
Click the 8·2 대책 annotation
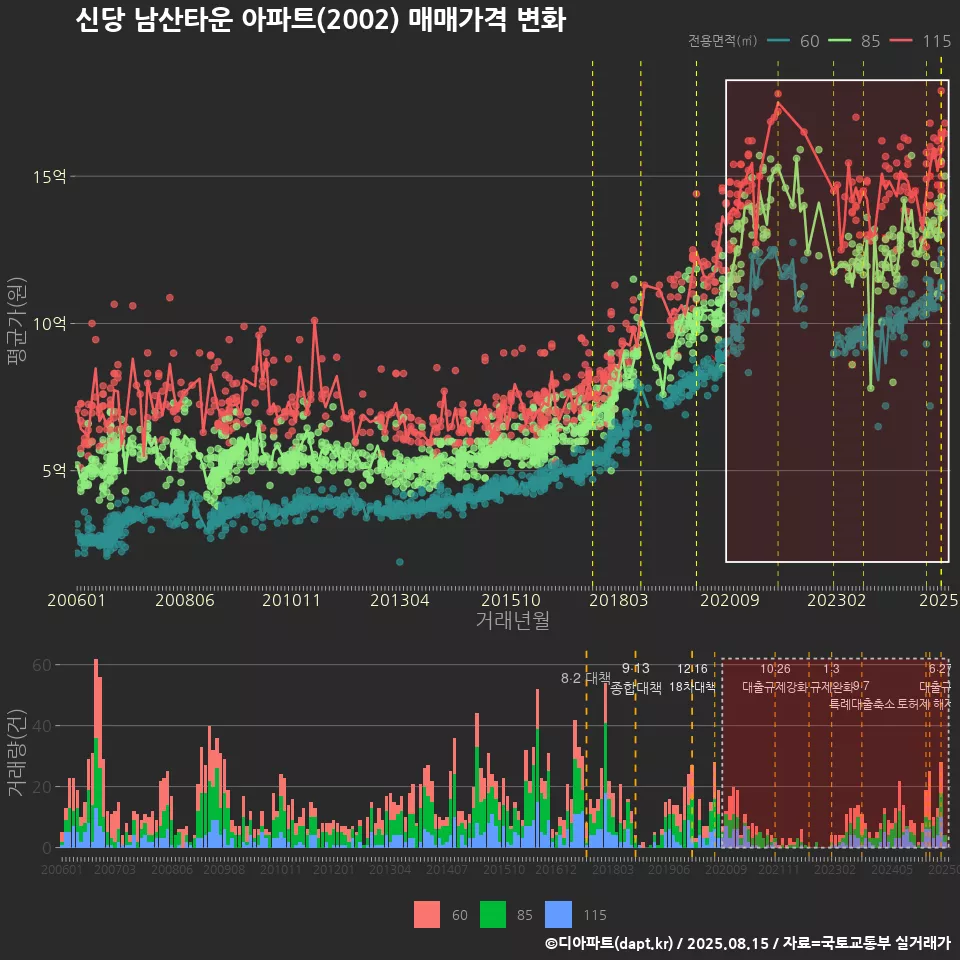point(586,678)
